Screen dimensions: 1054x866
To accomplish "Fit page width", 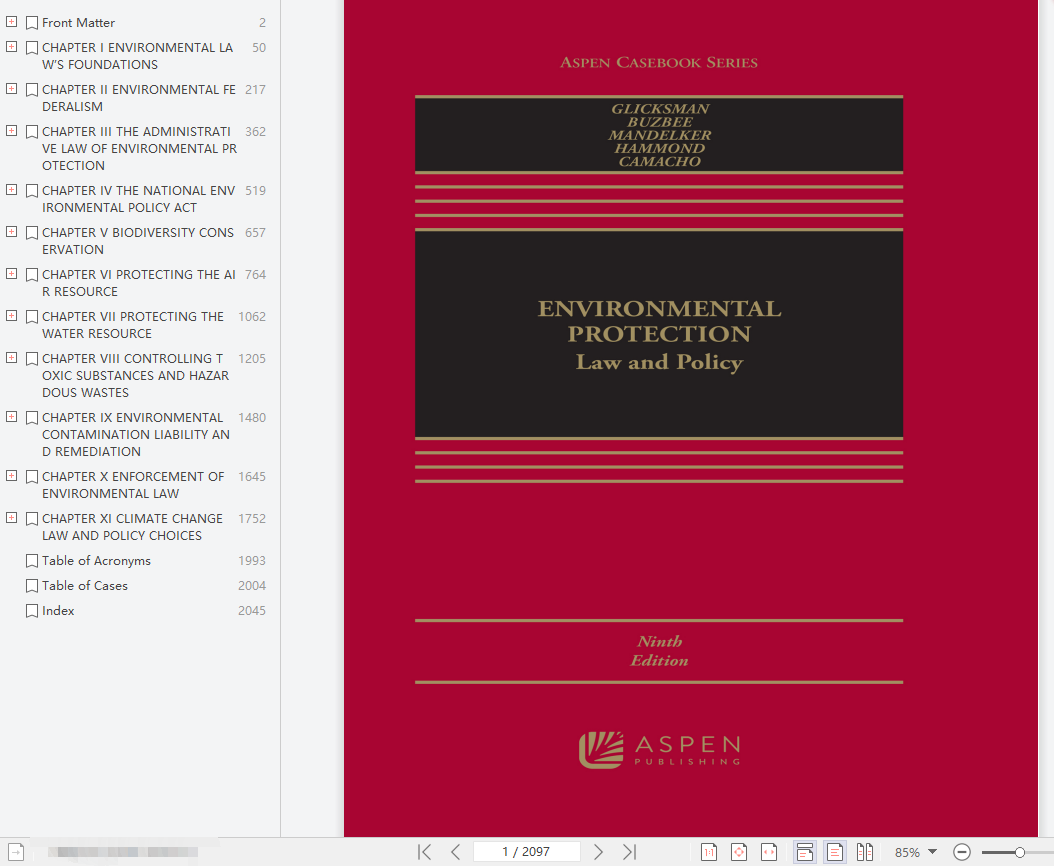I will pyautogui.click(x=769, y=852).
